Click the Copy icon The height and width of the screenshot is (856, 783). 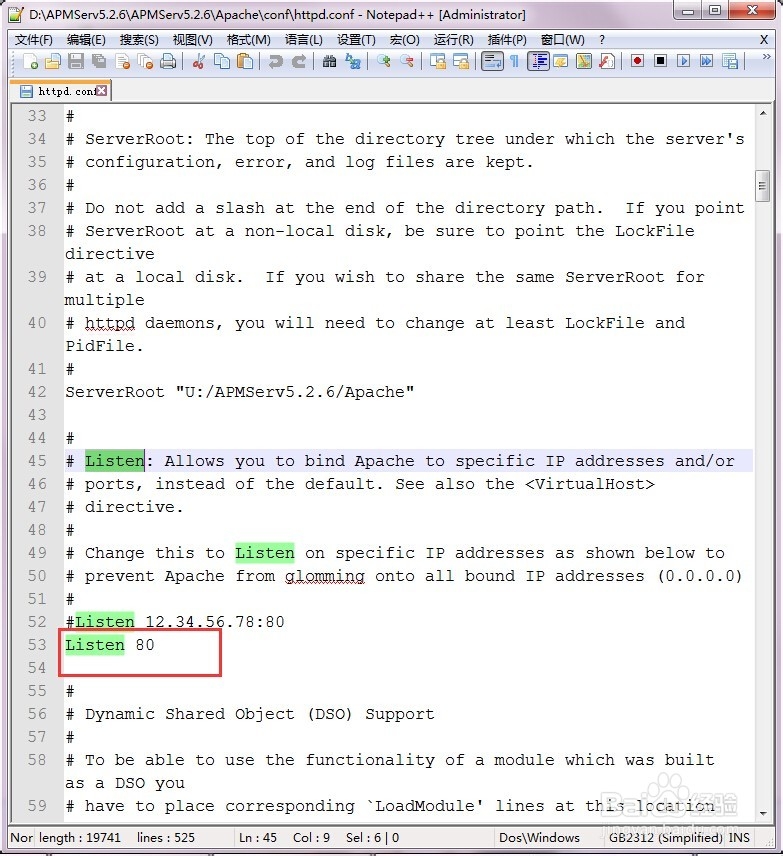pyautogui.click(x=222, y=61)
